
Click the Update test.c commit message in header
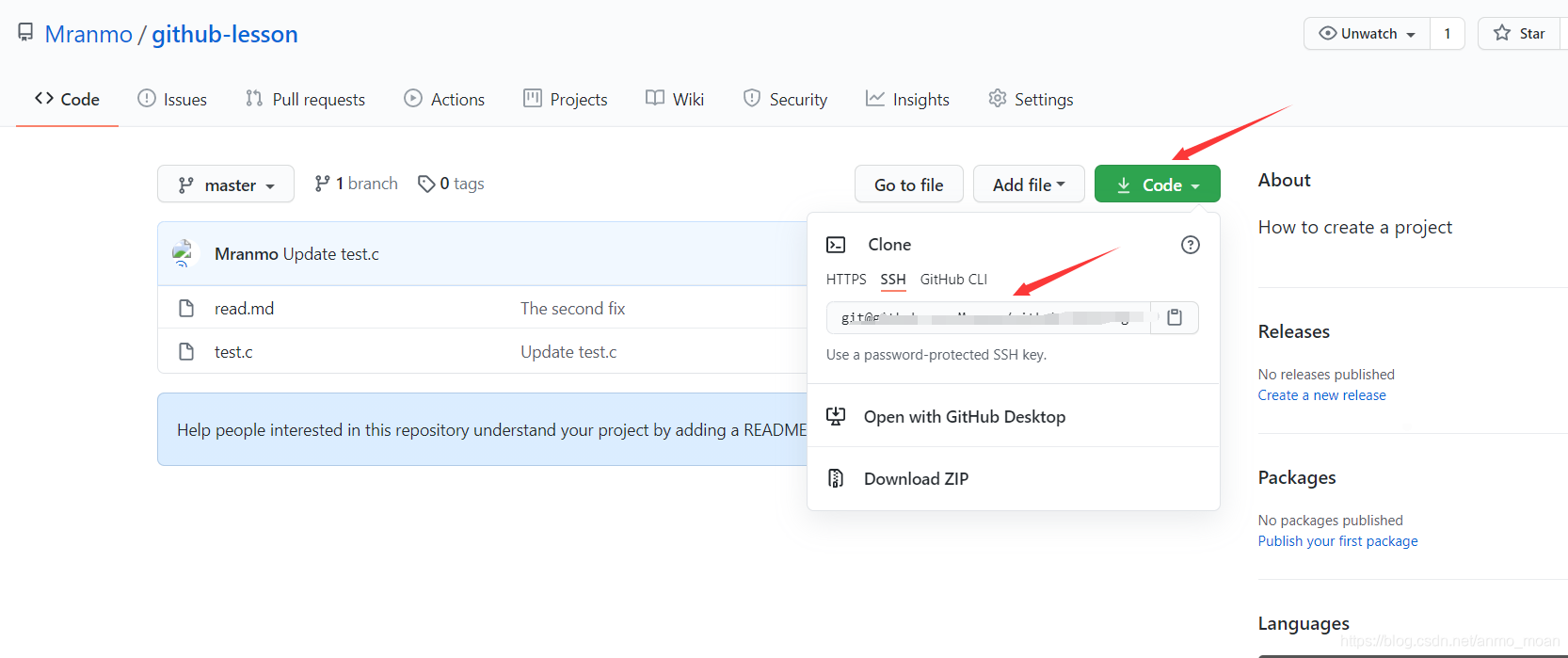(330, 254)
